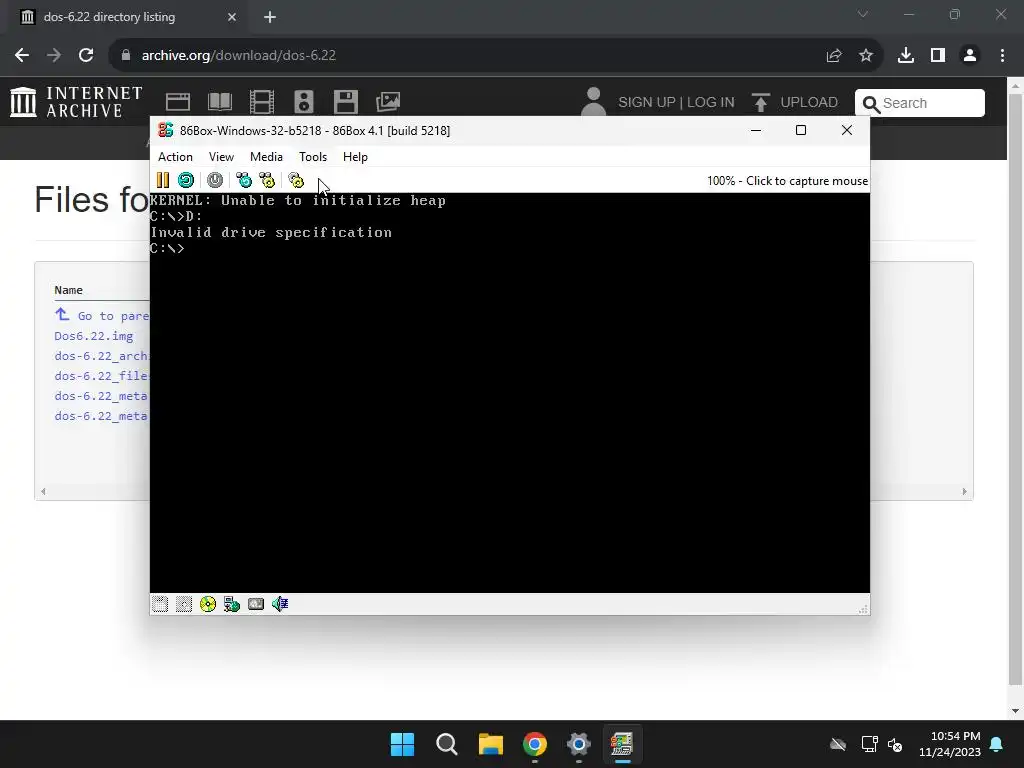Focus the Internet Archive search box
This screenshot has height=768, width=1024.
[x=920, y=103]
